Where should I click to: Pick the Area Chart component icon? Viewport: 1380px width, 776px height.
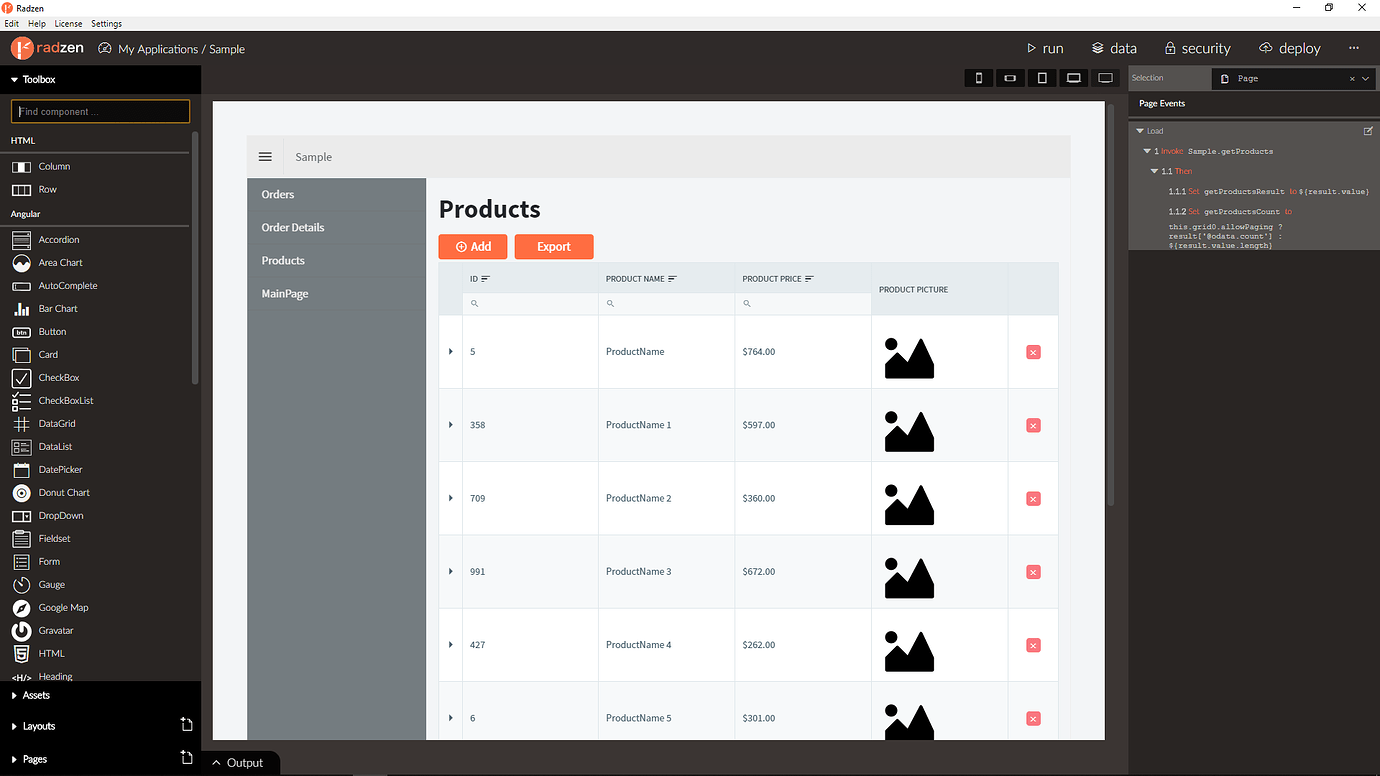point(21,263)
